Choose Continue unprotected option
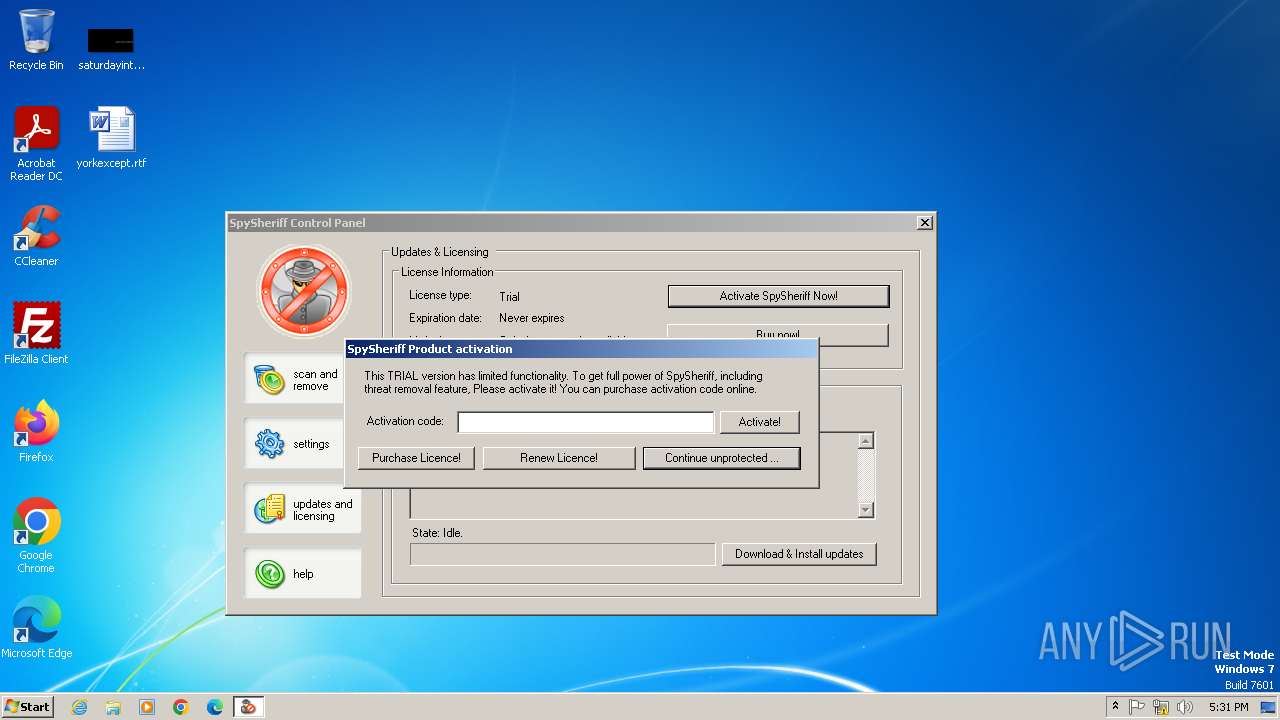The width and height of the screenshot is (1280, 720). 722,458
